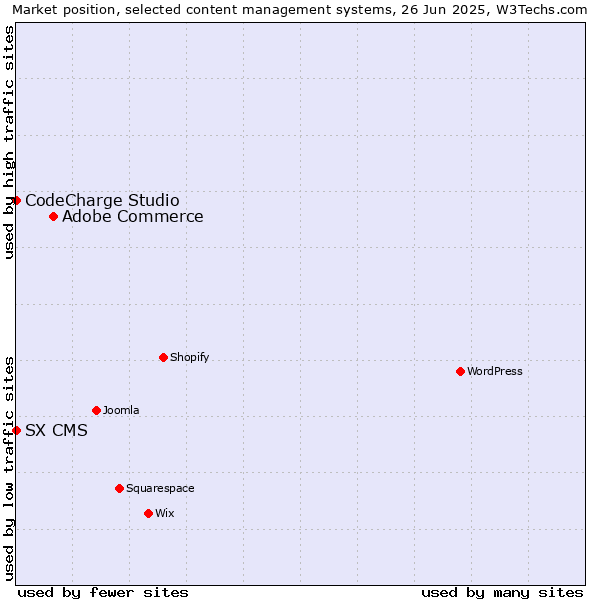600x600 pixels.
Task: Select the SX CMS label
Action: click(56, 430)
